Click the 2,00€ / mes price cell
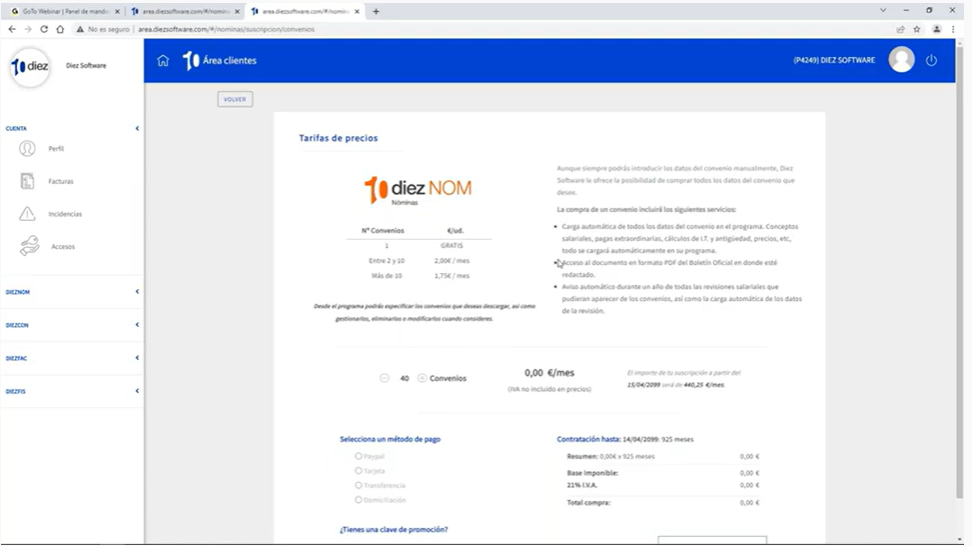972x546 pixels. click(452, 261)
